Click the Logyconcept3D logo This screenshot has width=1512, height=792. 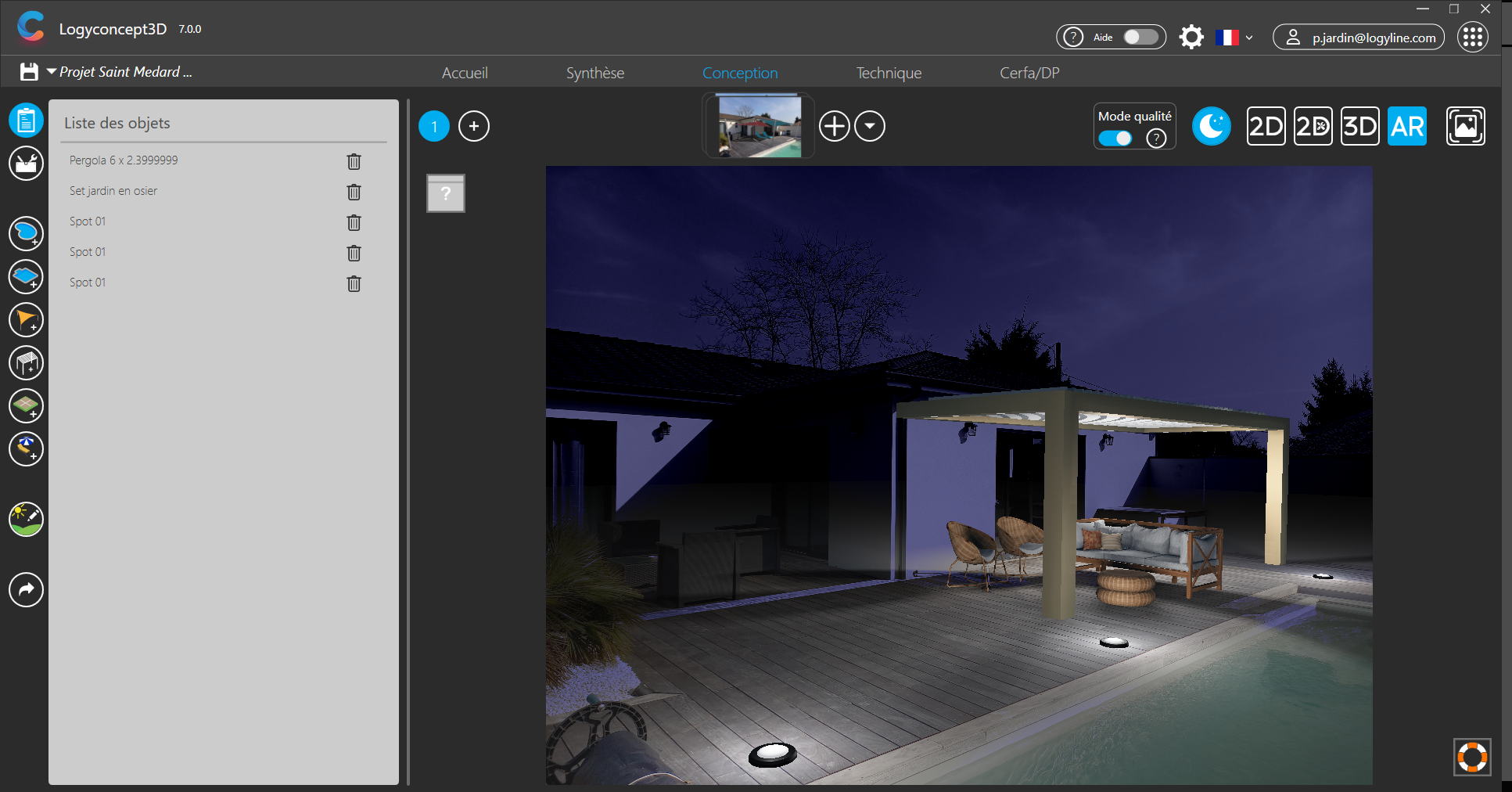[x=31, y=27]
